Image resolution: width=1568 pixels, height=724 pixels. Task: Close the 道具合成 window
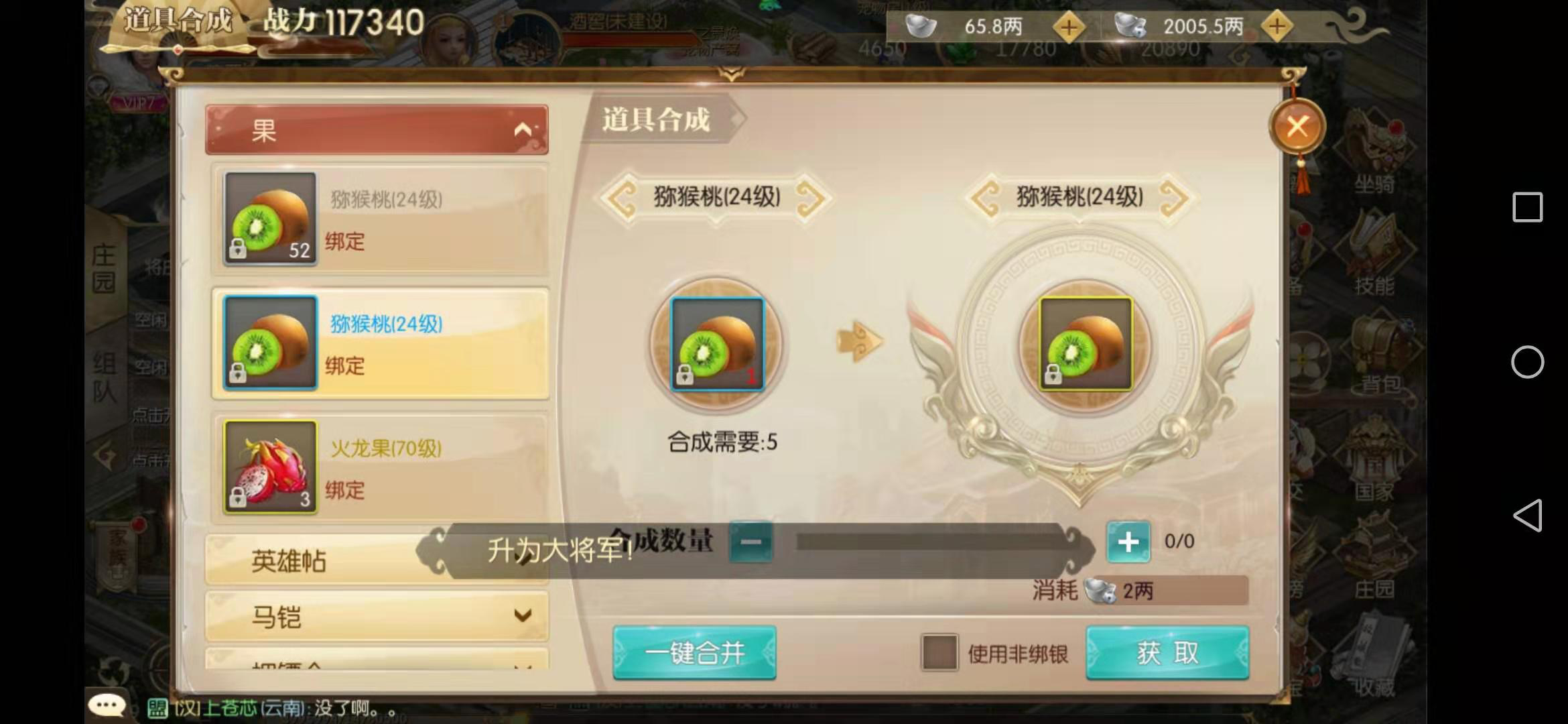1297,126
